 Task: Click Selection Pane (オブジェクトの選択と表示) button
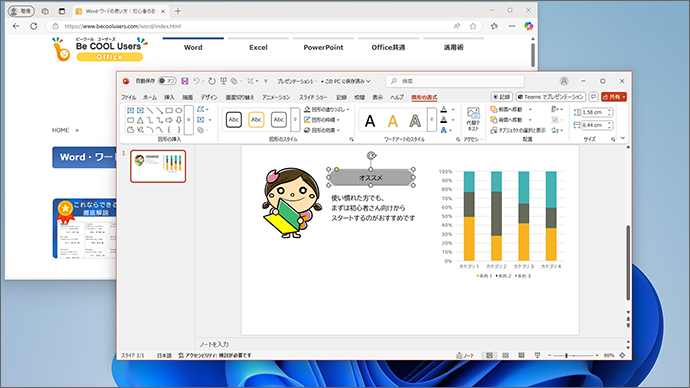(x=518, y=130)
